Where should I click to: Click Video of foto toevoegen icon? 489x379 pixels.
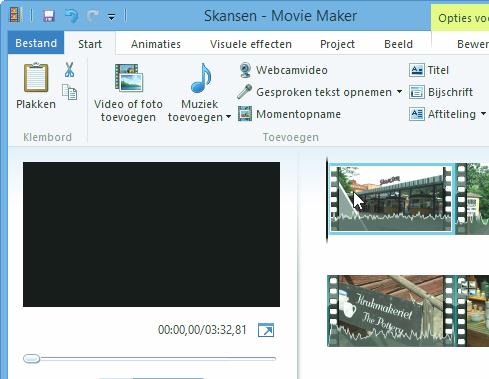129,78
